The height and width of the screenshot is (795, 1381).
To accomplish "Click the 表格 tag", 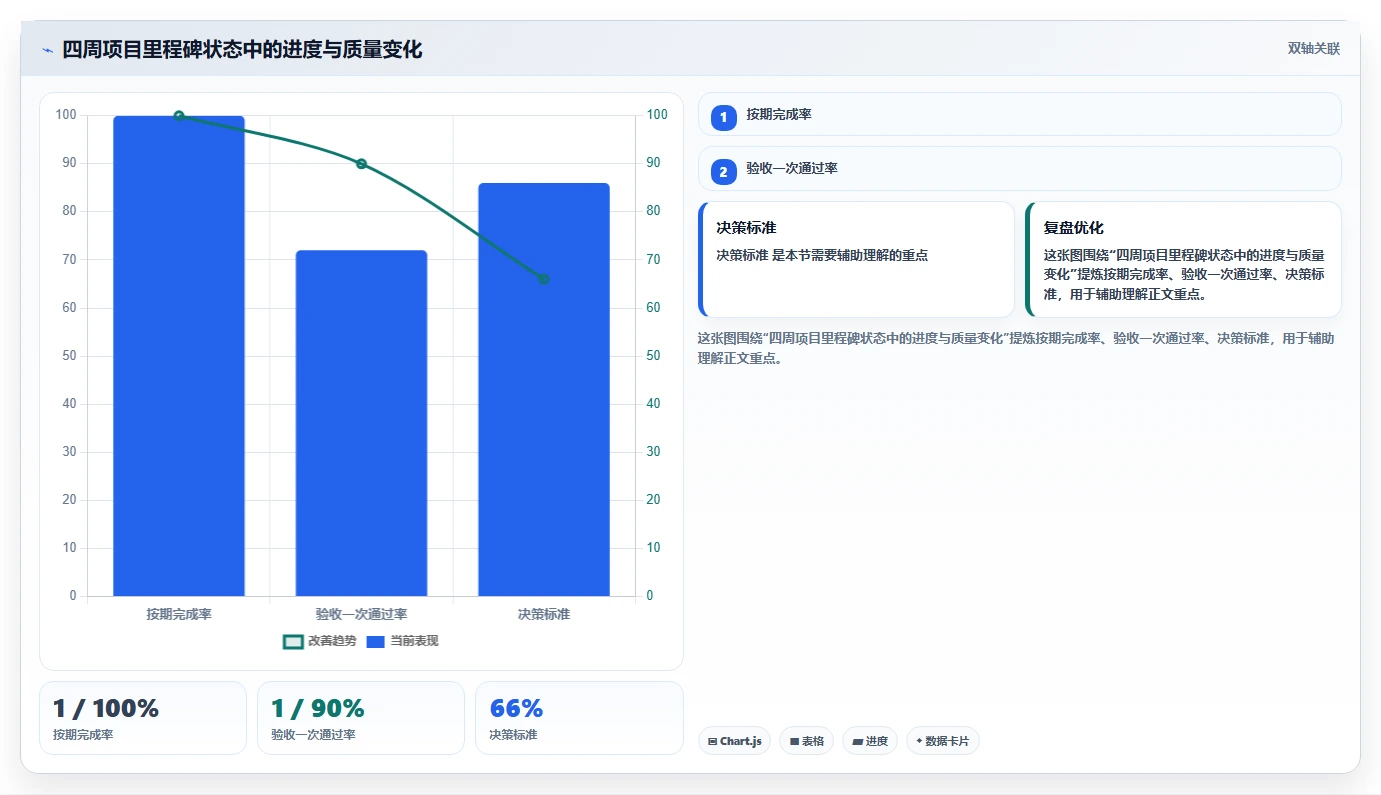I will tap(806, 741).
